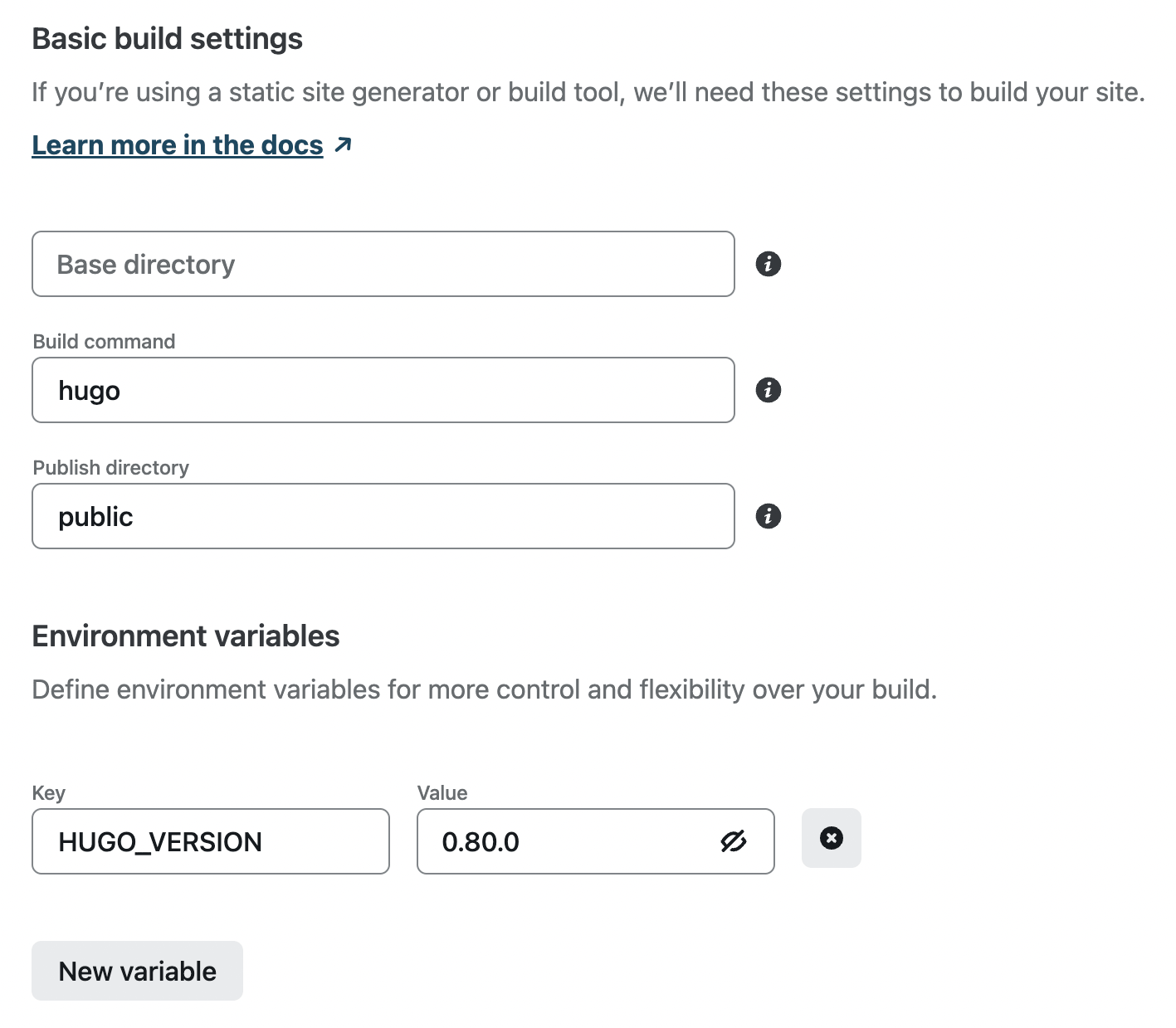
Task: Remove the HUGO_VERSION environment variable
Action: click(831, 838)
